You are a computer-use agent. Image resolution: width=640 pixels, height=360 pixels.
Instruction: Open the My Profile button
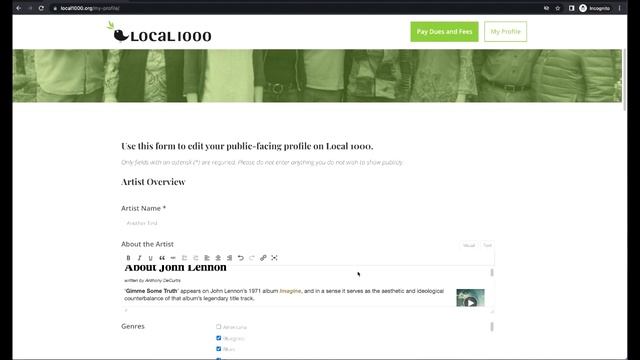(505, 31)
